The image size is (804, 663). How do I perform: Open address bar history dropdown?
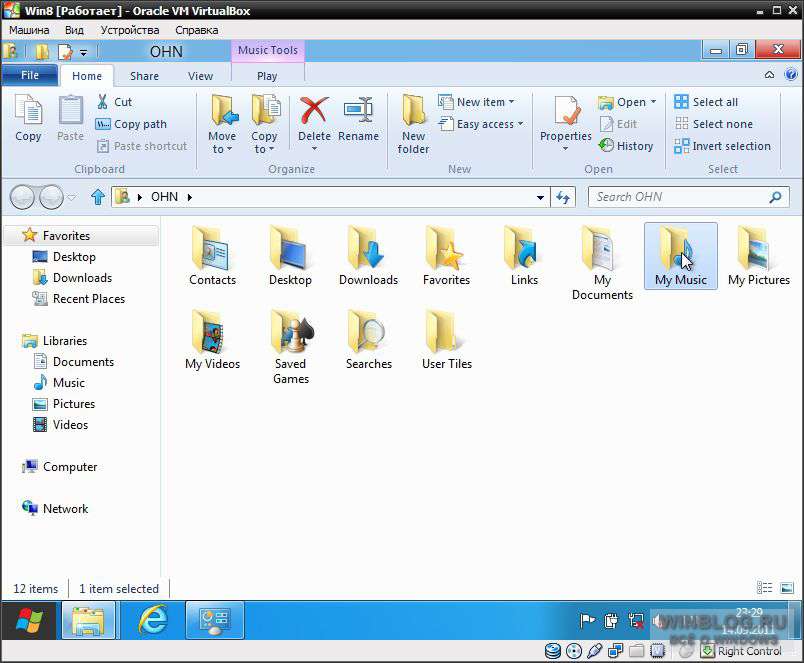coord(540,197)
